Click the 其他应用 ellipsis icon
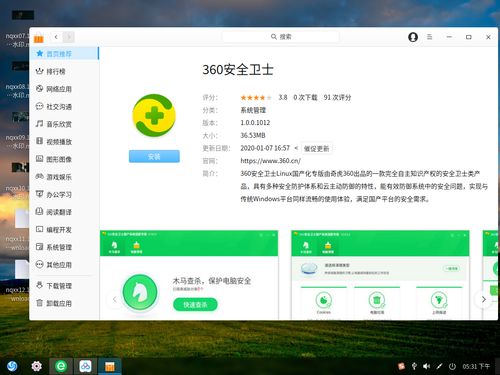Screen dimensions: 500x375 pyautogui.click(x=39, y=264)
